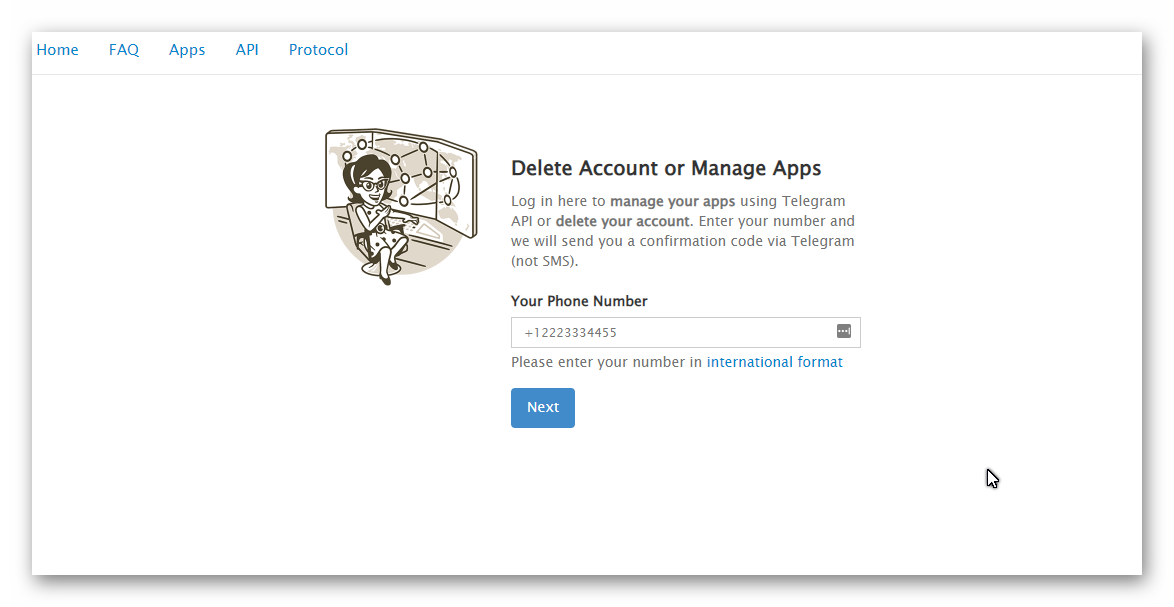1174x607 pixels.
Task: Click the 'Please enter your number in' text
Action: 606,362
